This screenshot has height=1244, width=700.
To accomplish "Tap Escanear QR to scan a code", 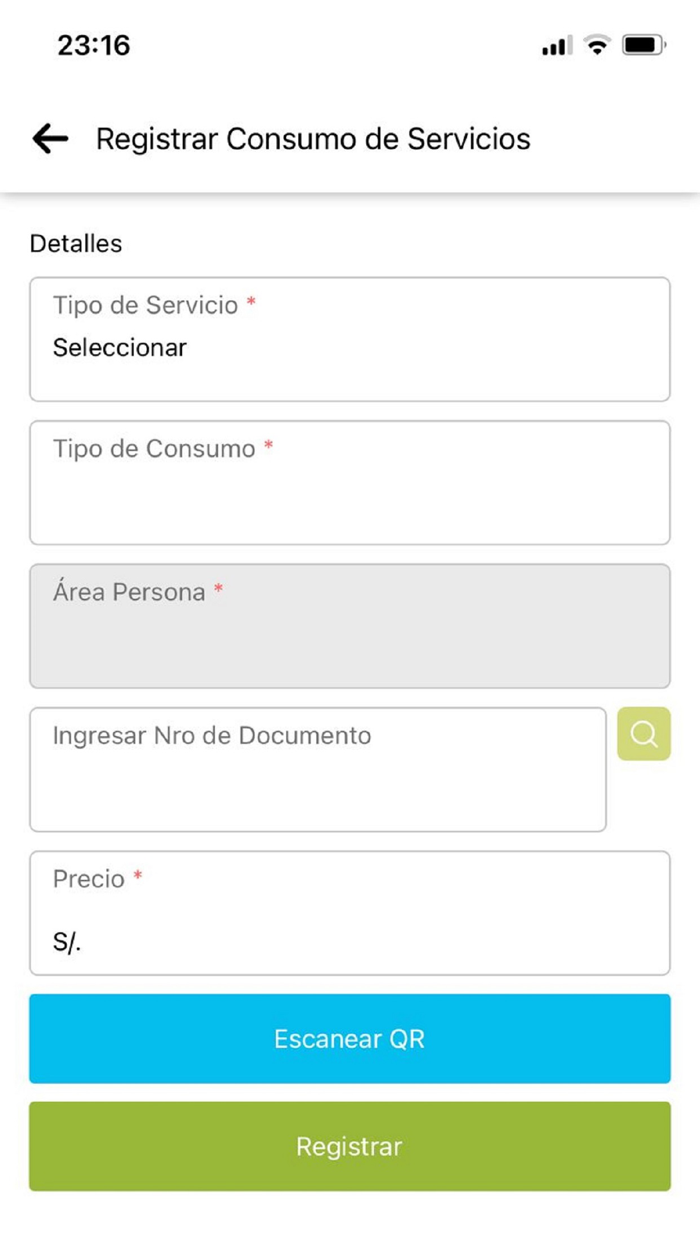I will [x=349, y=1039].
